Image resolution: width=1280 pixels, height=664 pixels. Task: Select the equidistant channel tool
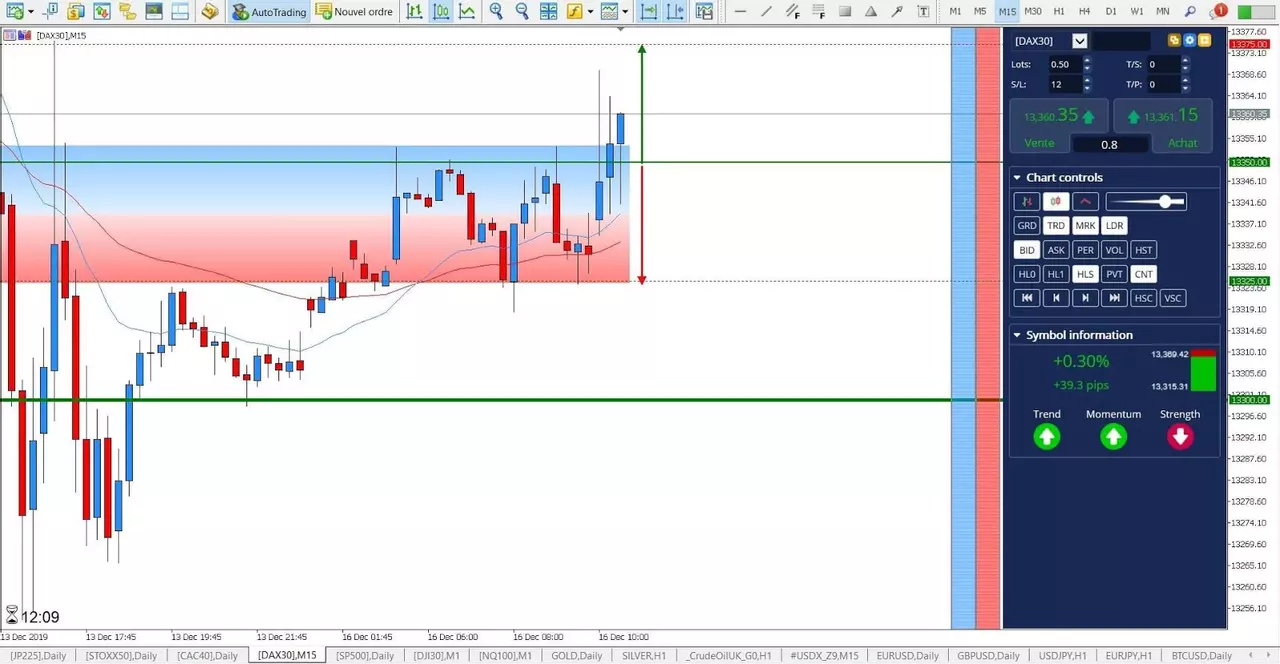793,12
